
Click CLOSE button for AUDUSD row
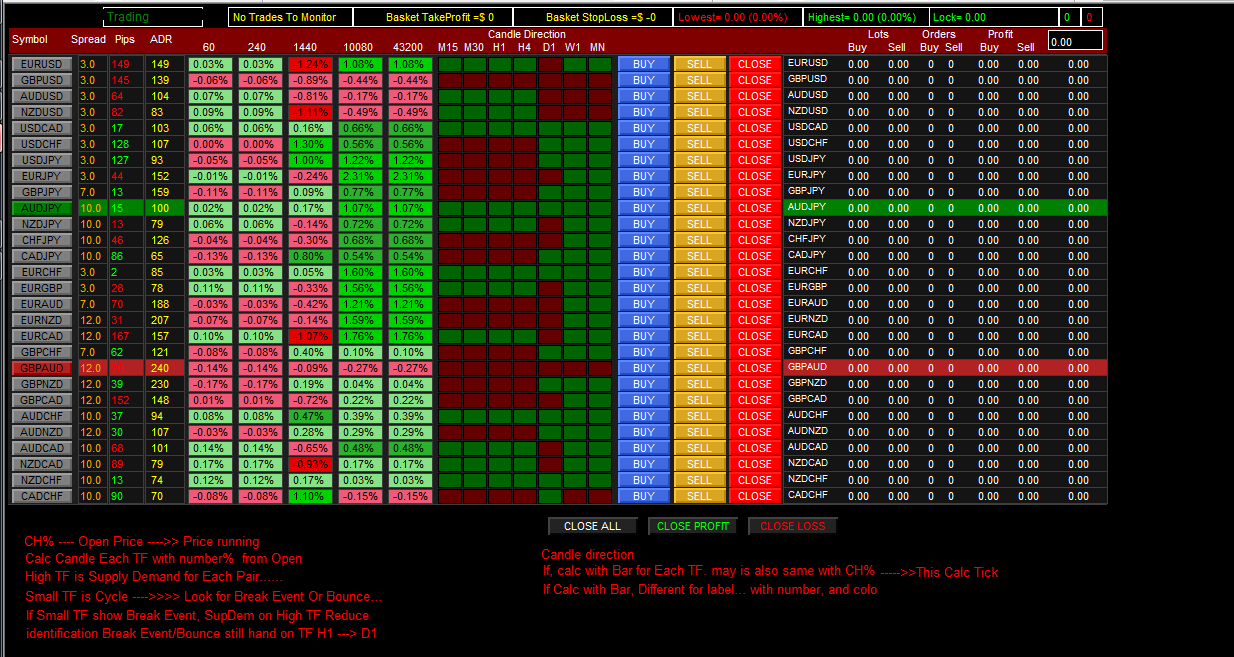pos(755,96)
